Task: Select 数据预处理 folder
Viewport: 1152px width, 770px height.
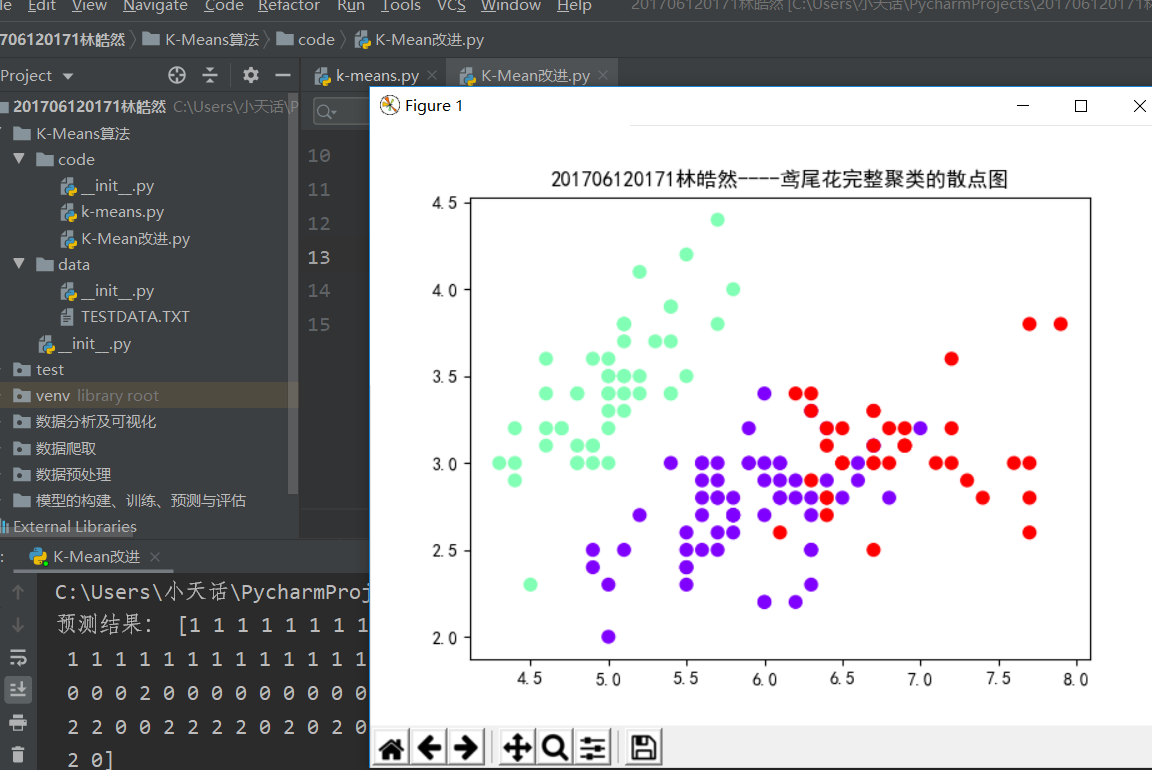Action: [x=62, y=475]
